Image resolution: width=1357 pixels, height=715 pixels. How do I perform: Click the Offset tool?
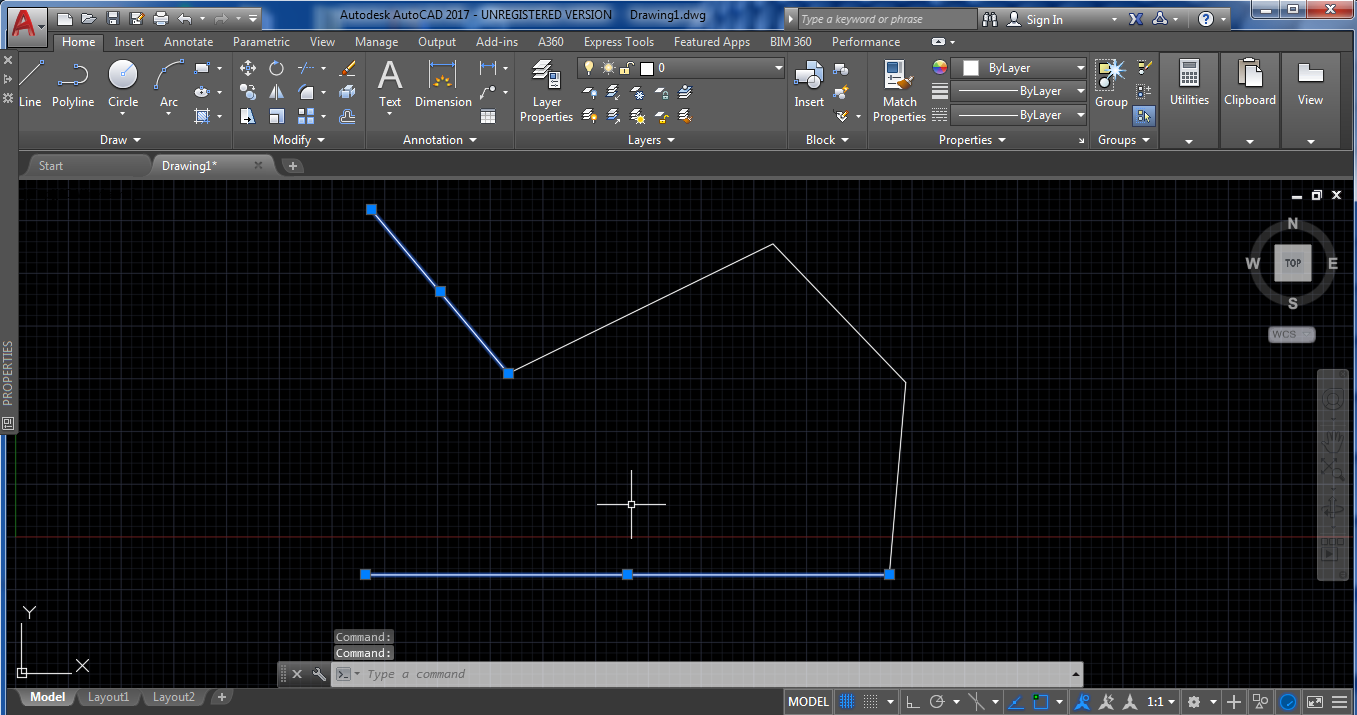pos(347,116)
